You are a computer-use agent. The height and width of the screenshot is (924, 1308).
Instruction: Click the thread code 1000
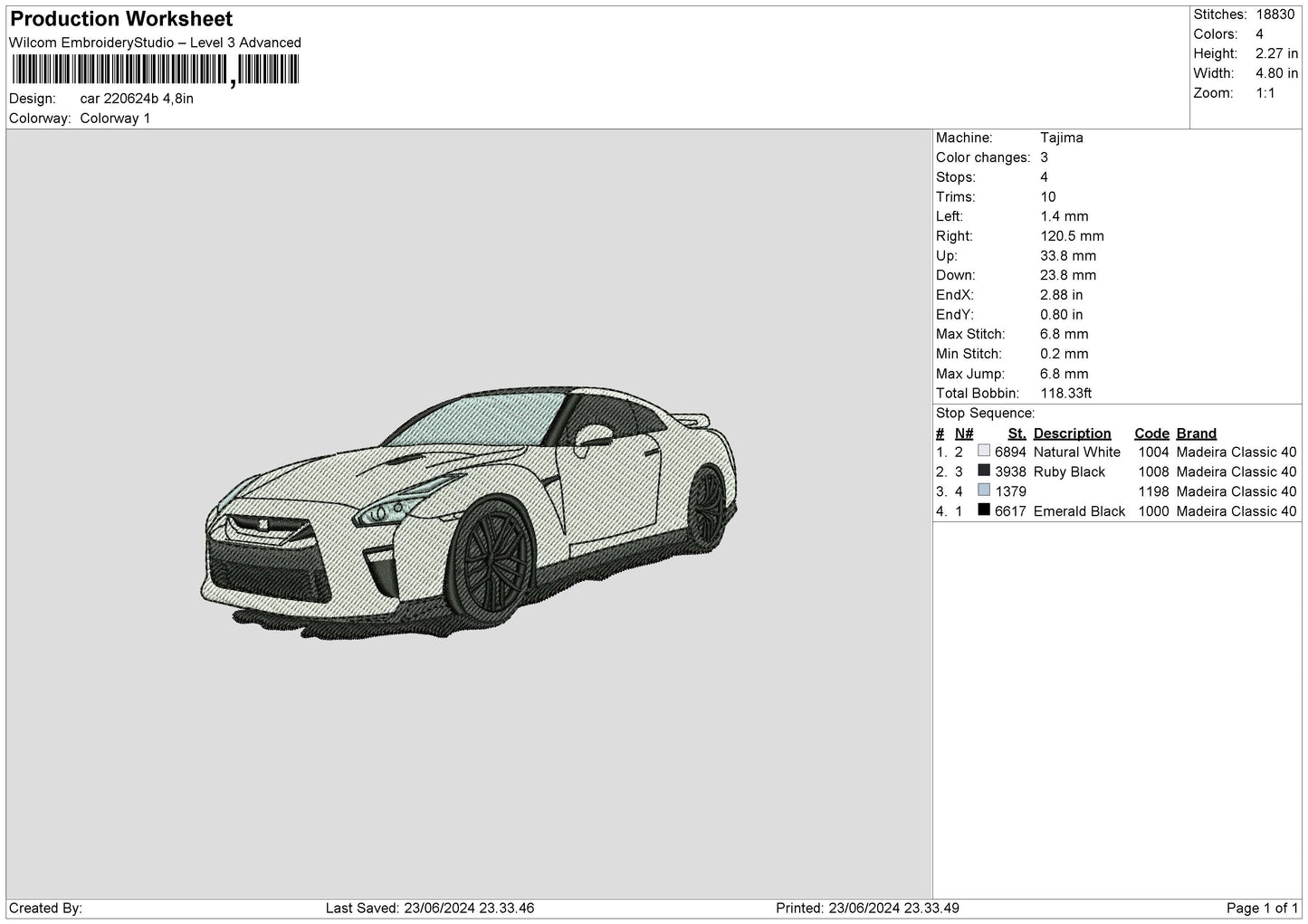[1153, 511]
